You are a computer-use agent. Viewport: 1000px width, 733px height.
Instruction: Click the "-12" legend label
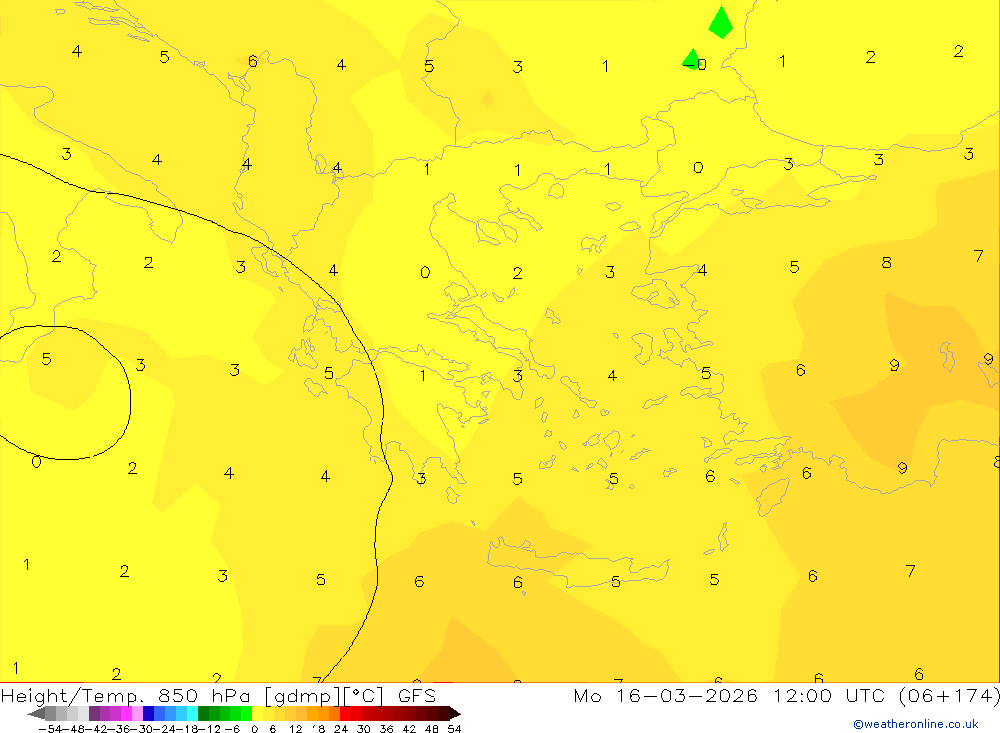click(209, 729)
